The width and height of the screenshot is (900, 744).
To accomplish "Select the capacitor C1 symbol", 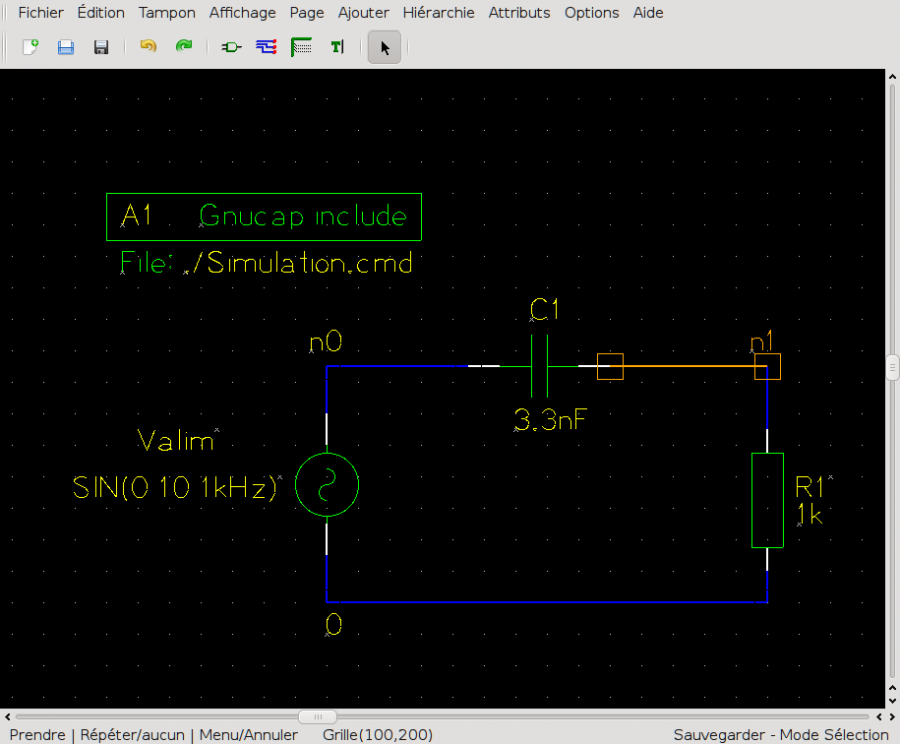I will point(540,366).
